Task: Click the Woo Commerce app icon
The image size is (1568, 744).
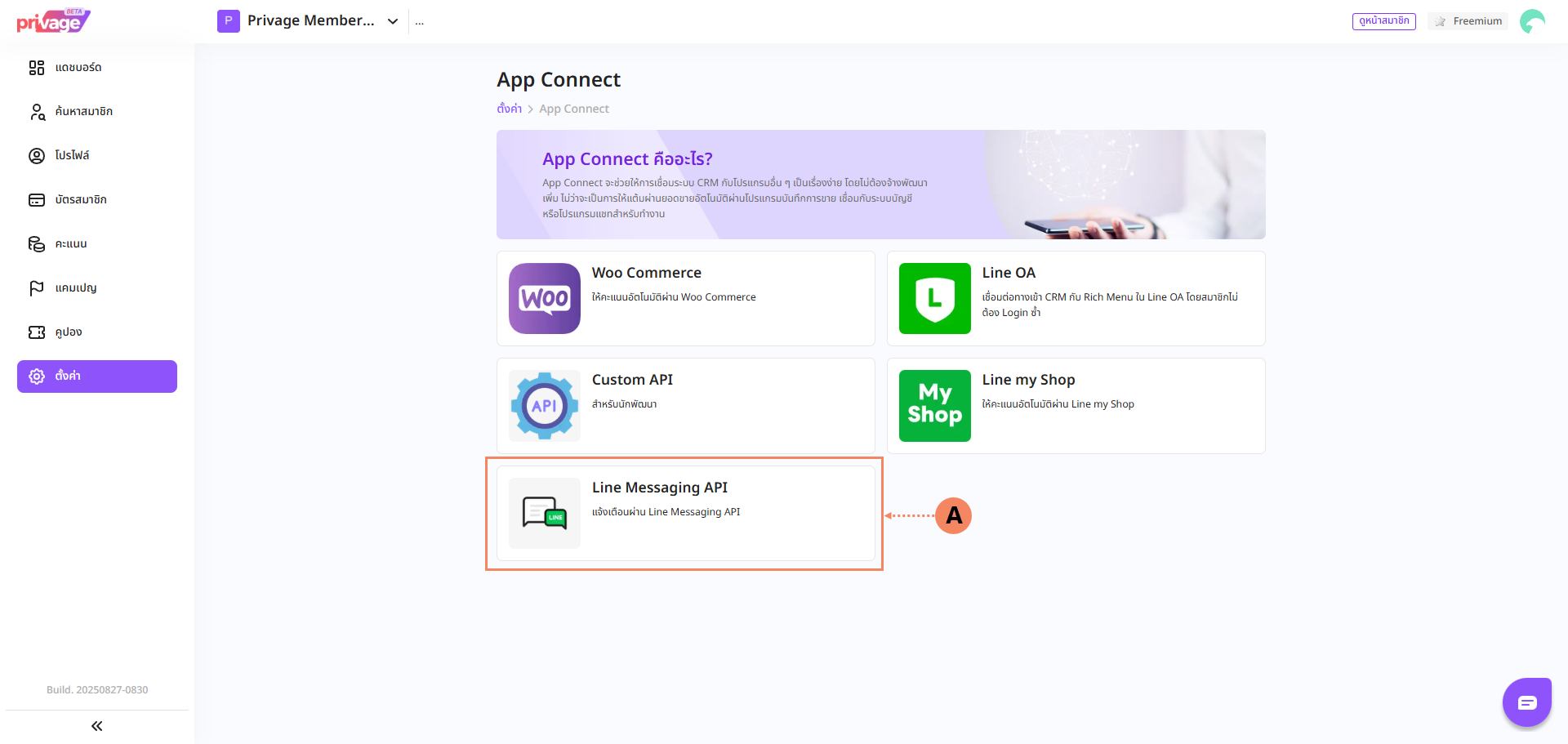Action: point(544,298)
